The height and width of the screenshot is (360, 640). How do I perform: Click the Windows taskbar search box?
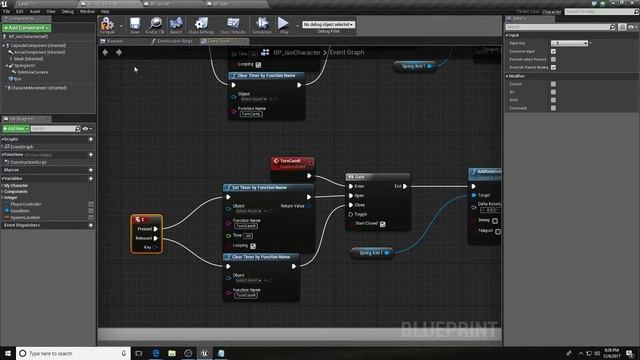point(73,353)
